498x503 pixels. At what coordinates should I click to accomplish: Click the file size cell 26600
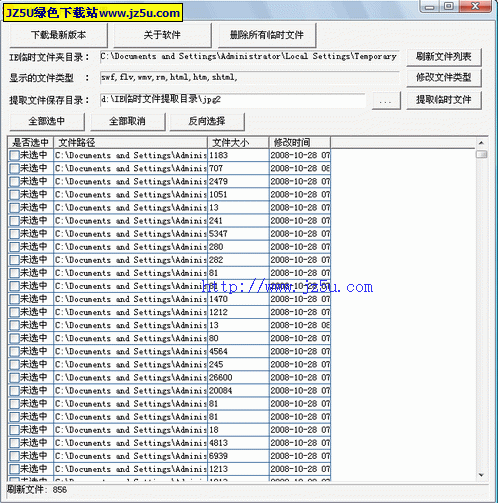[238, 377]
